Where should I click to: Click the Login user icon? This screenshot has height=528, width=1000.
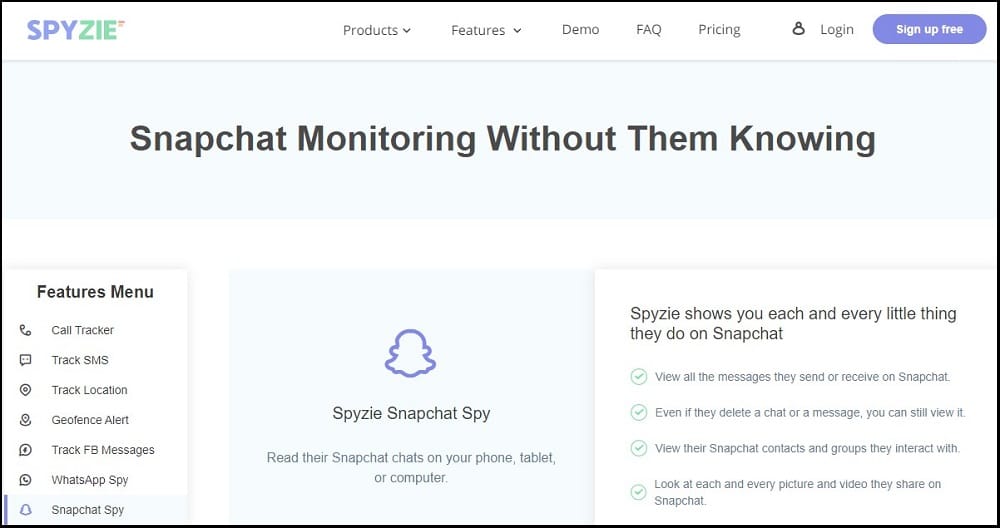[798, 29]
